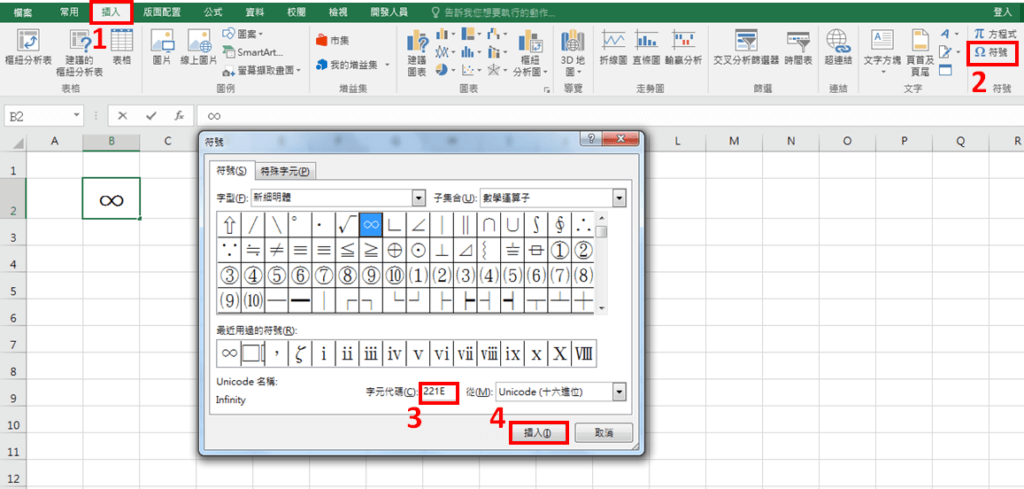Click the Ω 符號 symbol button

click(992, 51)
